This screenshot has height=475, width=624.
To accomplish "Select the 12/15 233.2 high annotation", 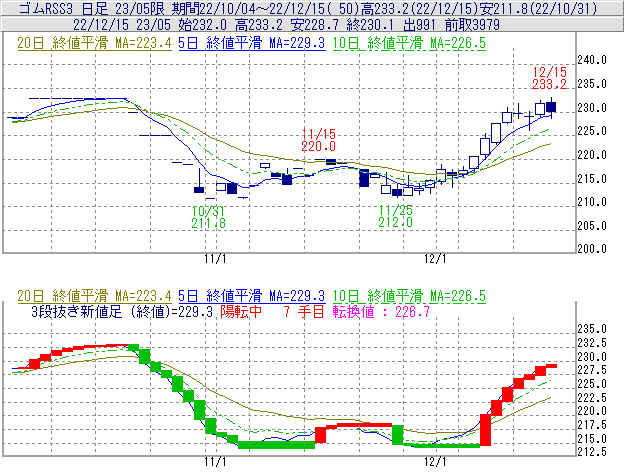I will click(x=550, y=78).
